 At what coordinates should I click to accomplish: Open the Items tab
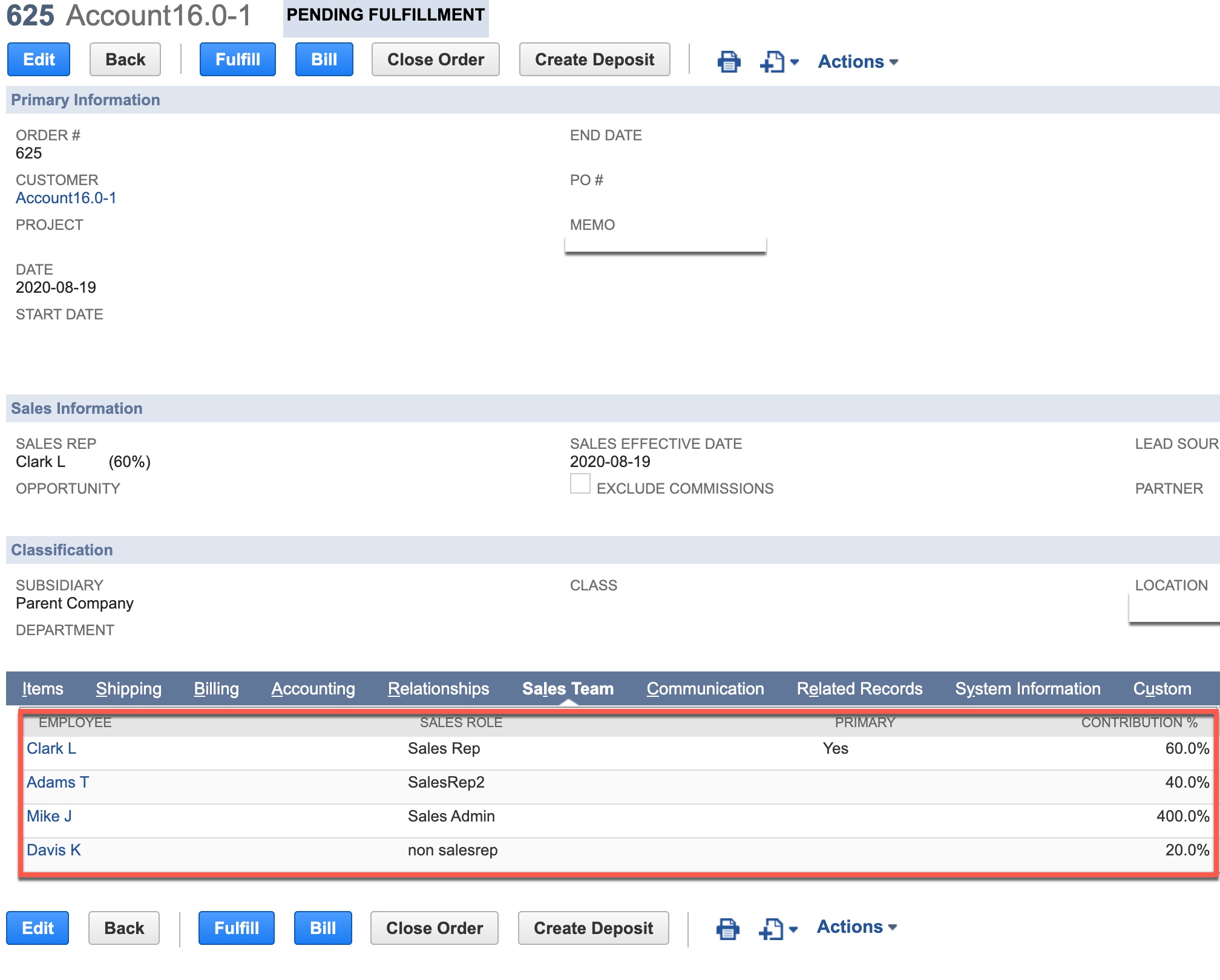pos(43,688)
